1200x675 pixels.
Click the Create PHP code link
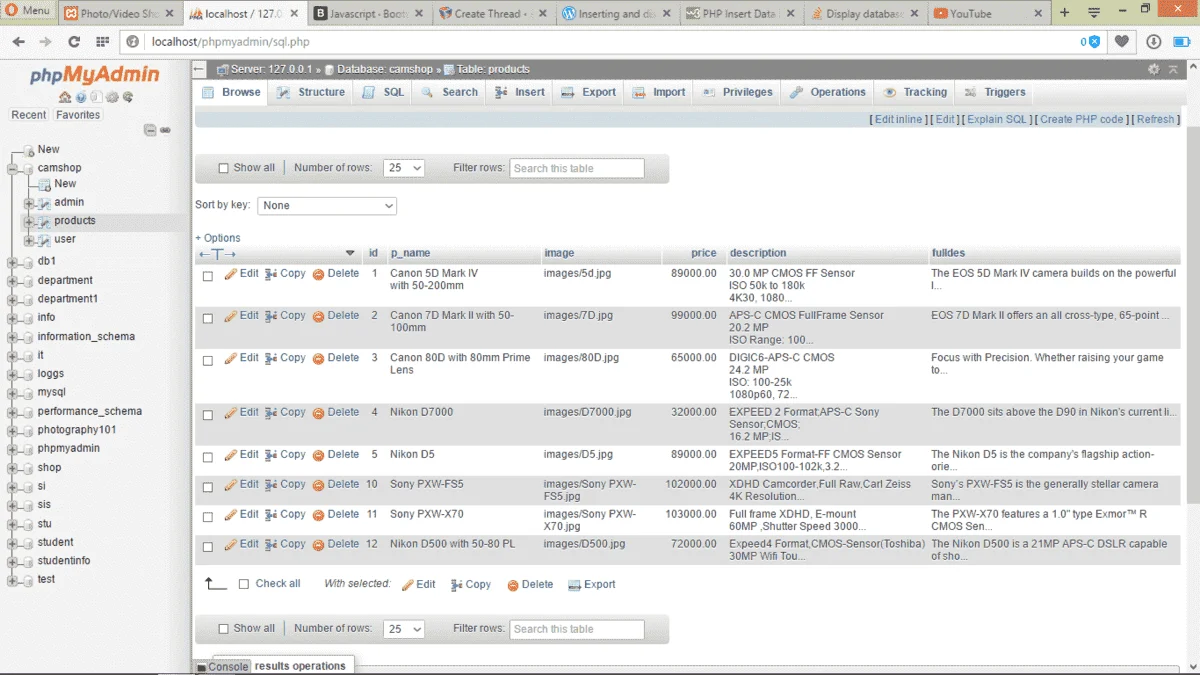tap(1081, 119)
